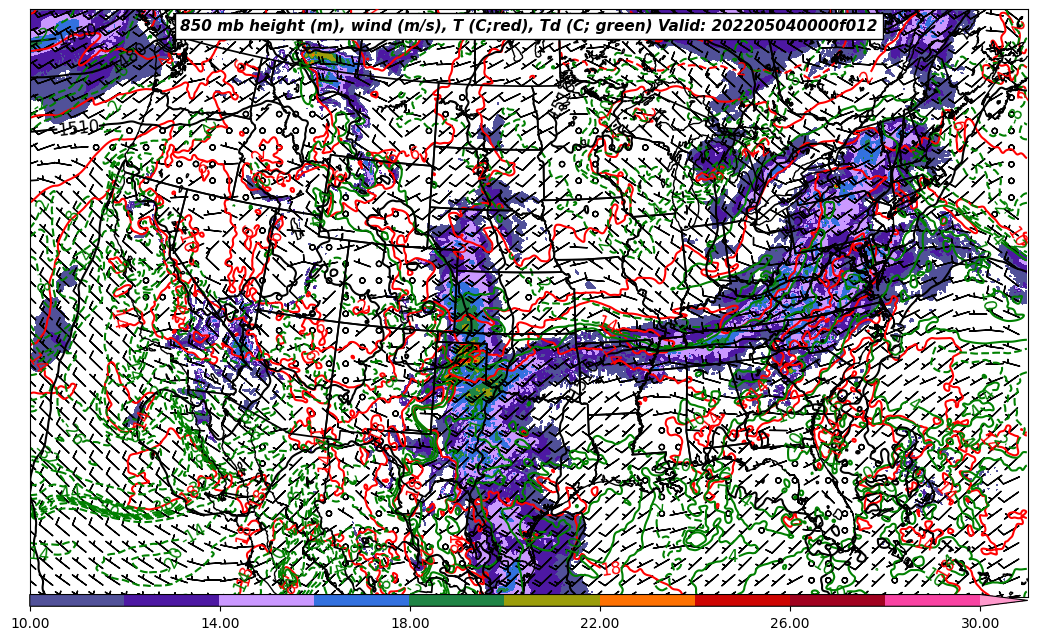This screenshot has height=640, width=1037.
Task: Click the 10.00 colorbar tick label
Action: coord(30,623)
